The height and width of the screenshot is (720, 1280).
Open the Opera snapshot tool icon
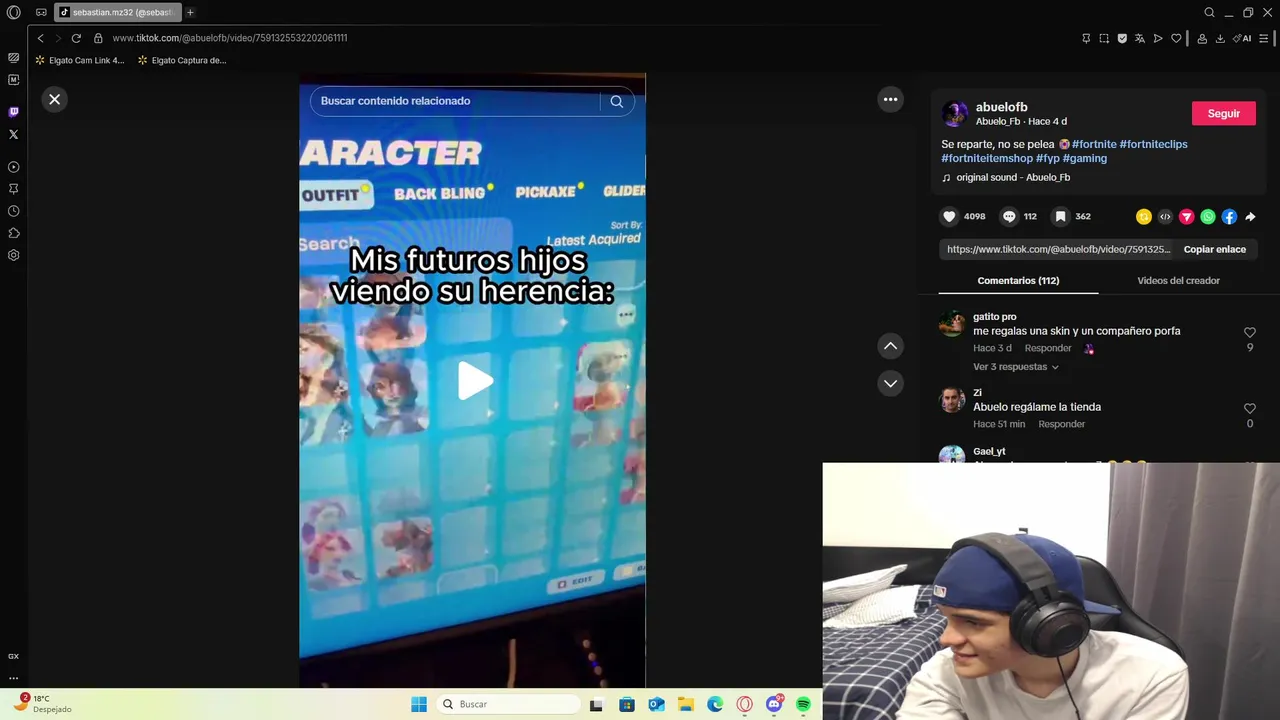pyautogui.click(x=1104, y=39)
